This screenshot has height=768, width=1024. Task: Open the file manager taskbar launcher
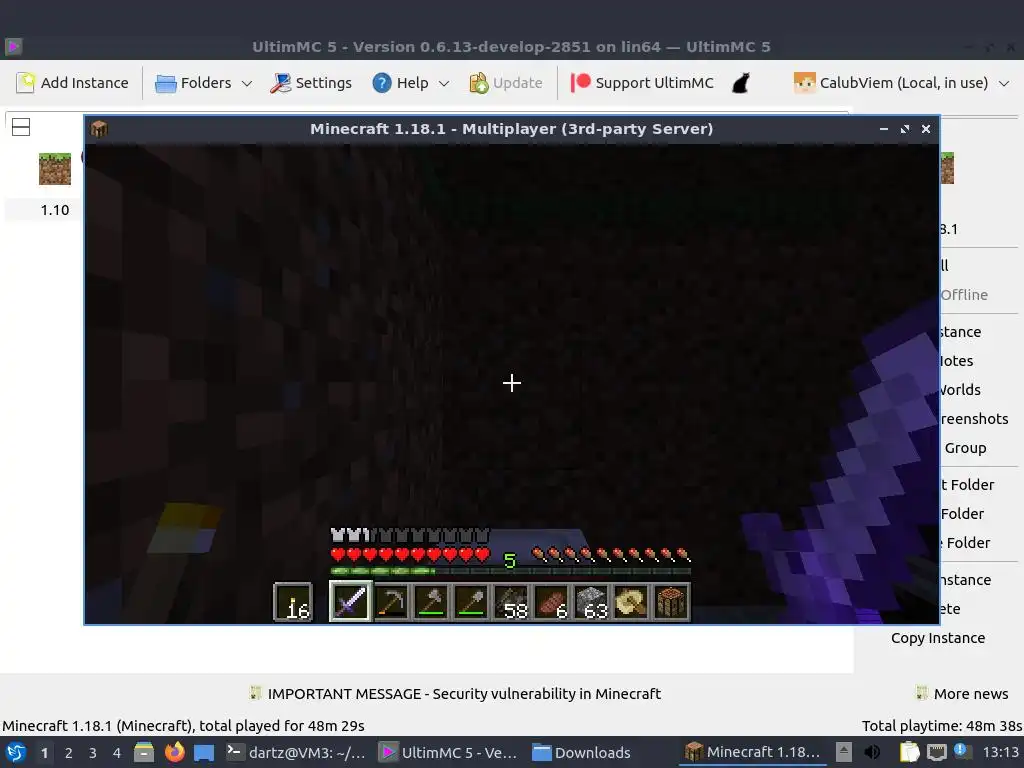click(x=144, y=752)
